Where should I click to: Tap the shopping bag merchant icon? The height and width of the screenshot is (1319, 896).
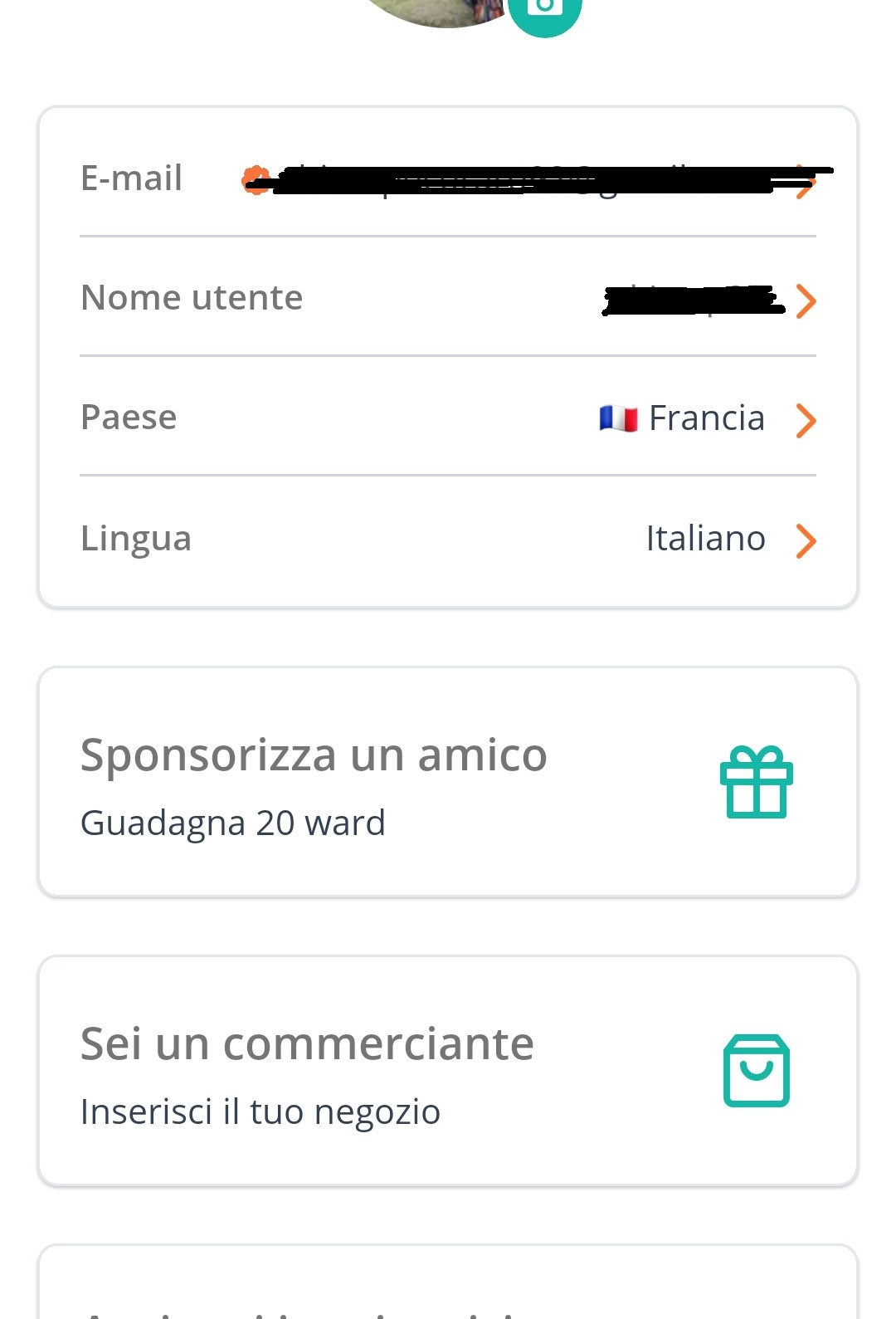click(757, 1070)
